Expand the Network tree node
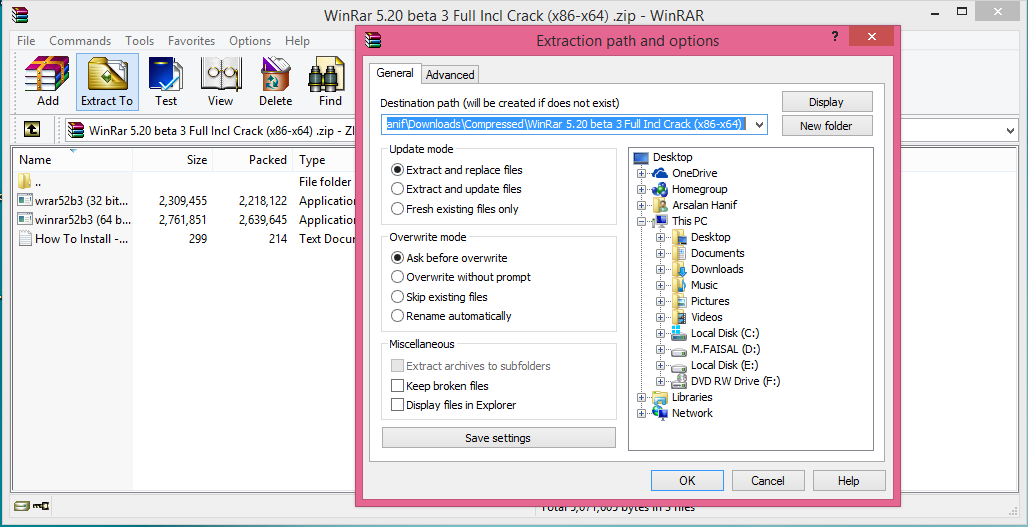This screenshot has height=527, width=1028. click(641, 413)
